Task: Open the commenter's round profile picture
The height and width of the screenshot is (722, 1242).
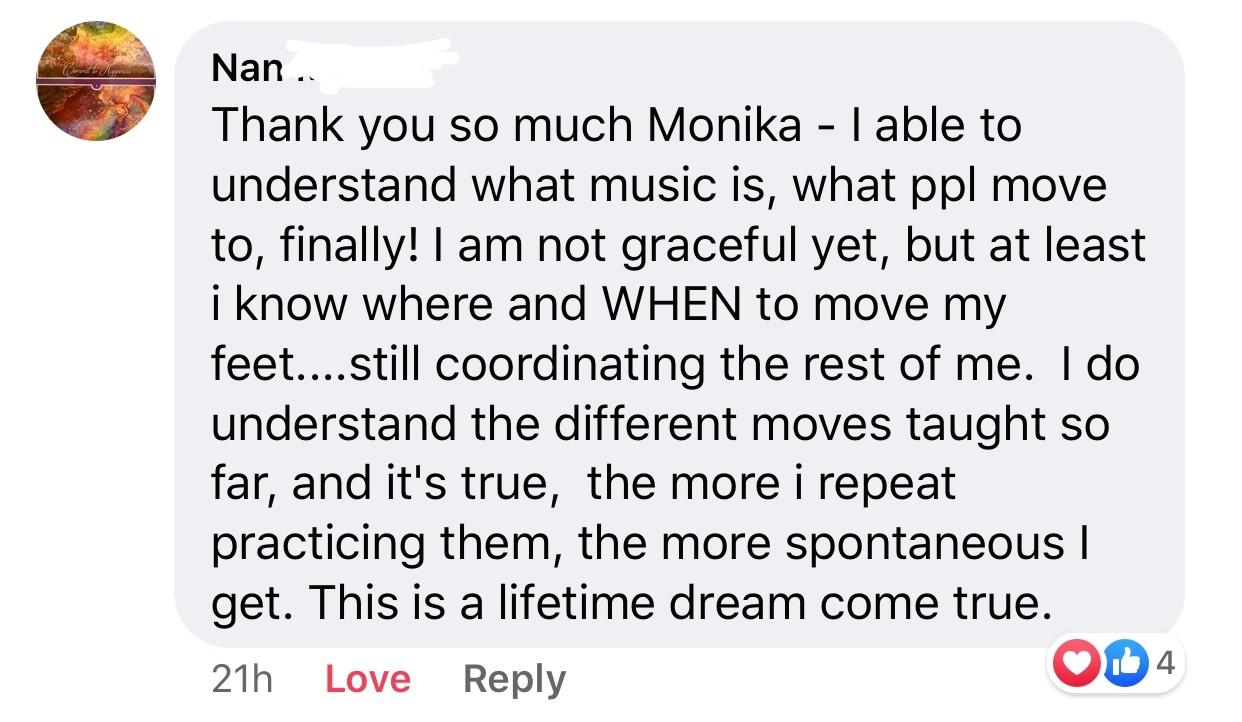Action: tap(96, 81)
